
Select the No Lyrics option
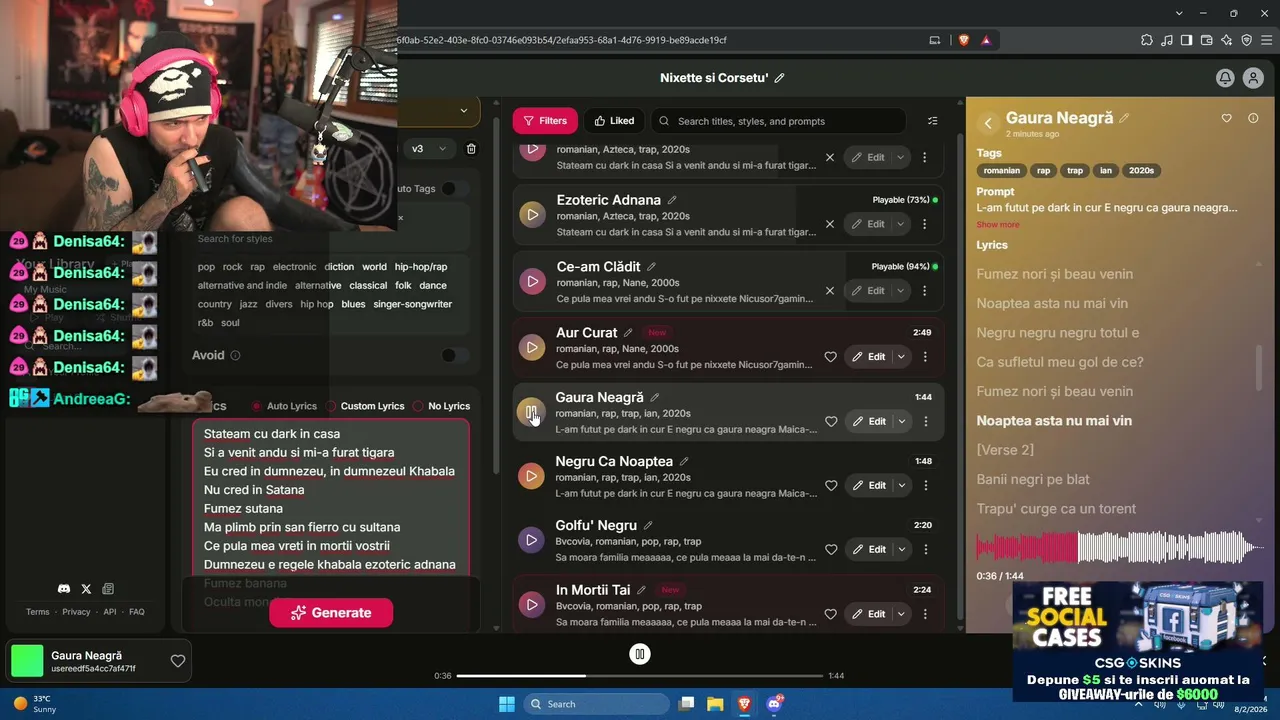pyautogui.click(x=441, y=406)
